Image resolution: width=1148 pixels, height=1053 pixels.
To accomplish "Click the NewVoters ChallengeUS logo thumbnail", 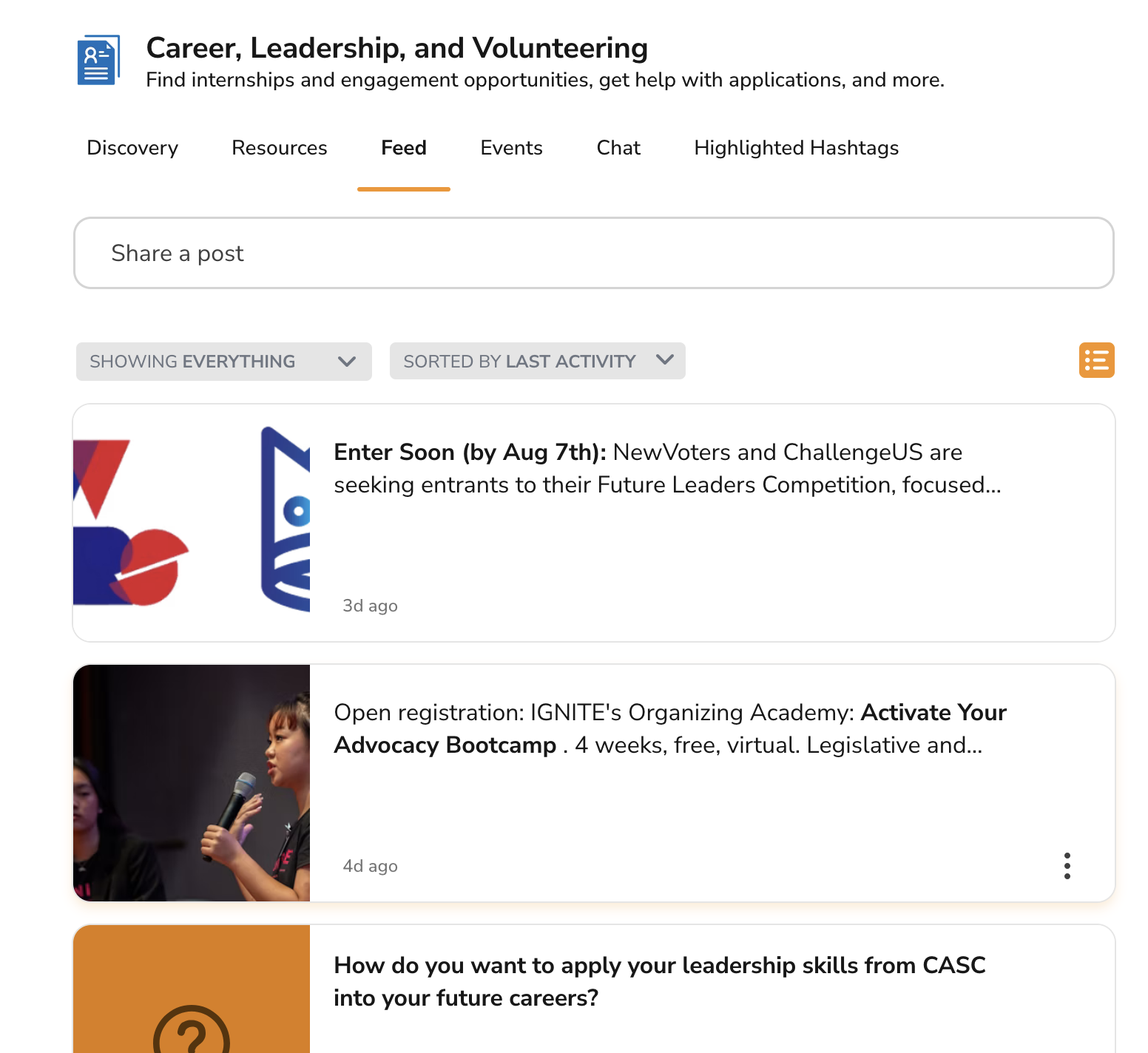I will pos(192,523).
